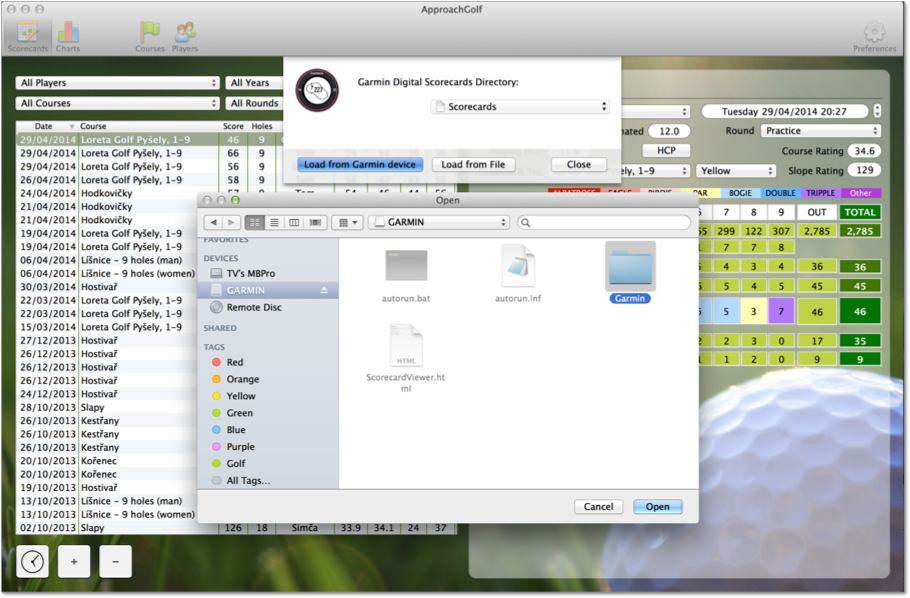Edit the Slope Rating value 129
910x598 pixels.
864,171
